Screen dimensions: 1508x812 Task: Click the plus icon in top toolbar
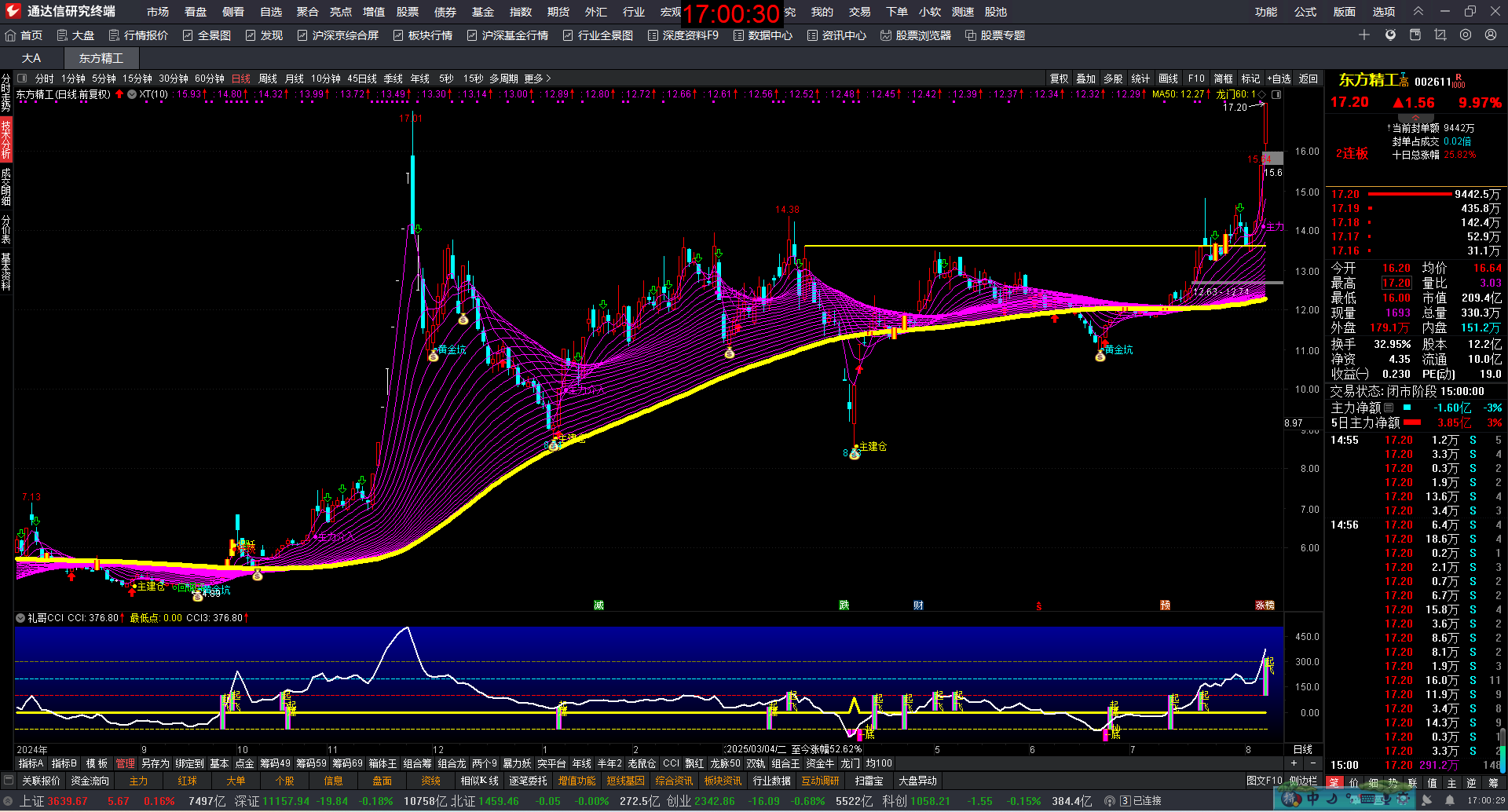tap(1364, 35)
